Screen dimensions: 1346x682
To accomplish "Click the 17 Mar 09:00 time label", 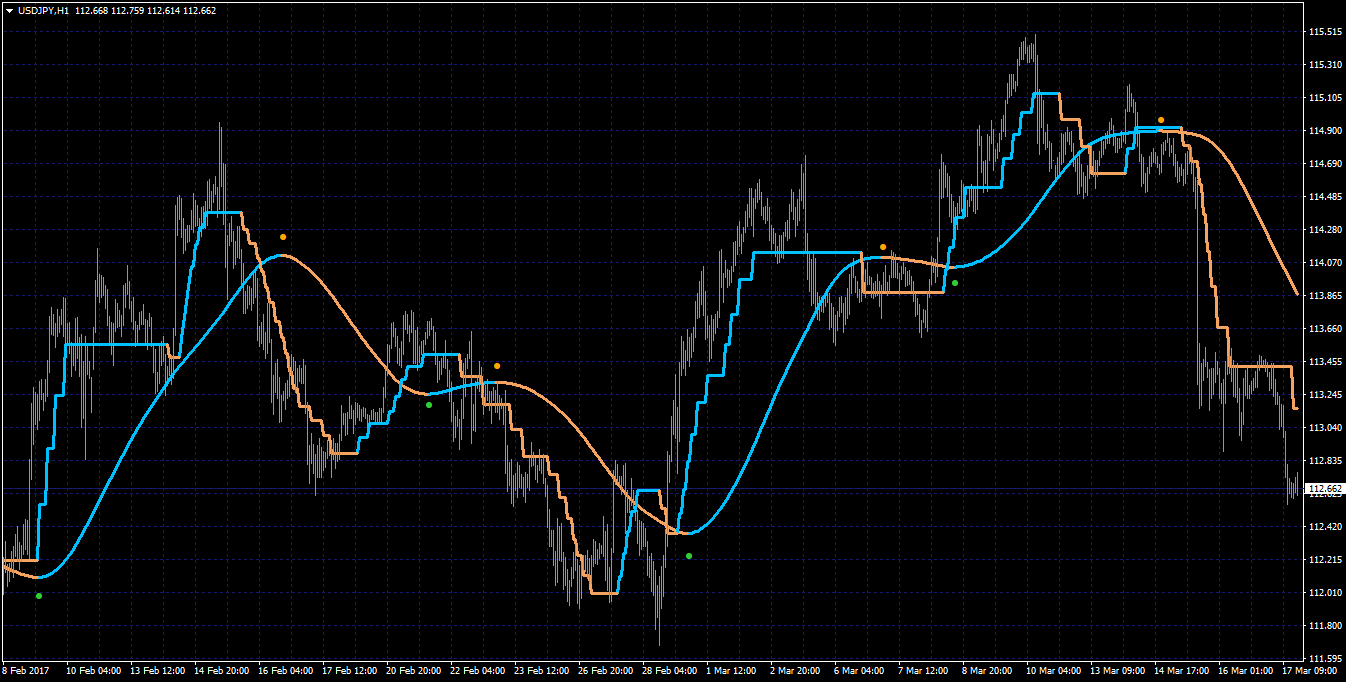I will [x=1310, y=671].
